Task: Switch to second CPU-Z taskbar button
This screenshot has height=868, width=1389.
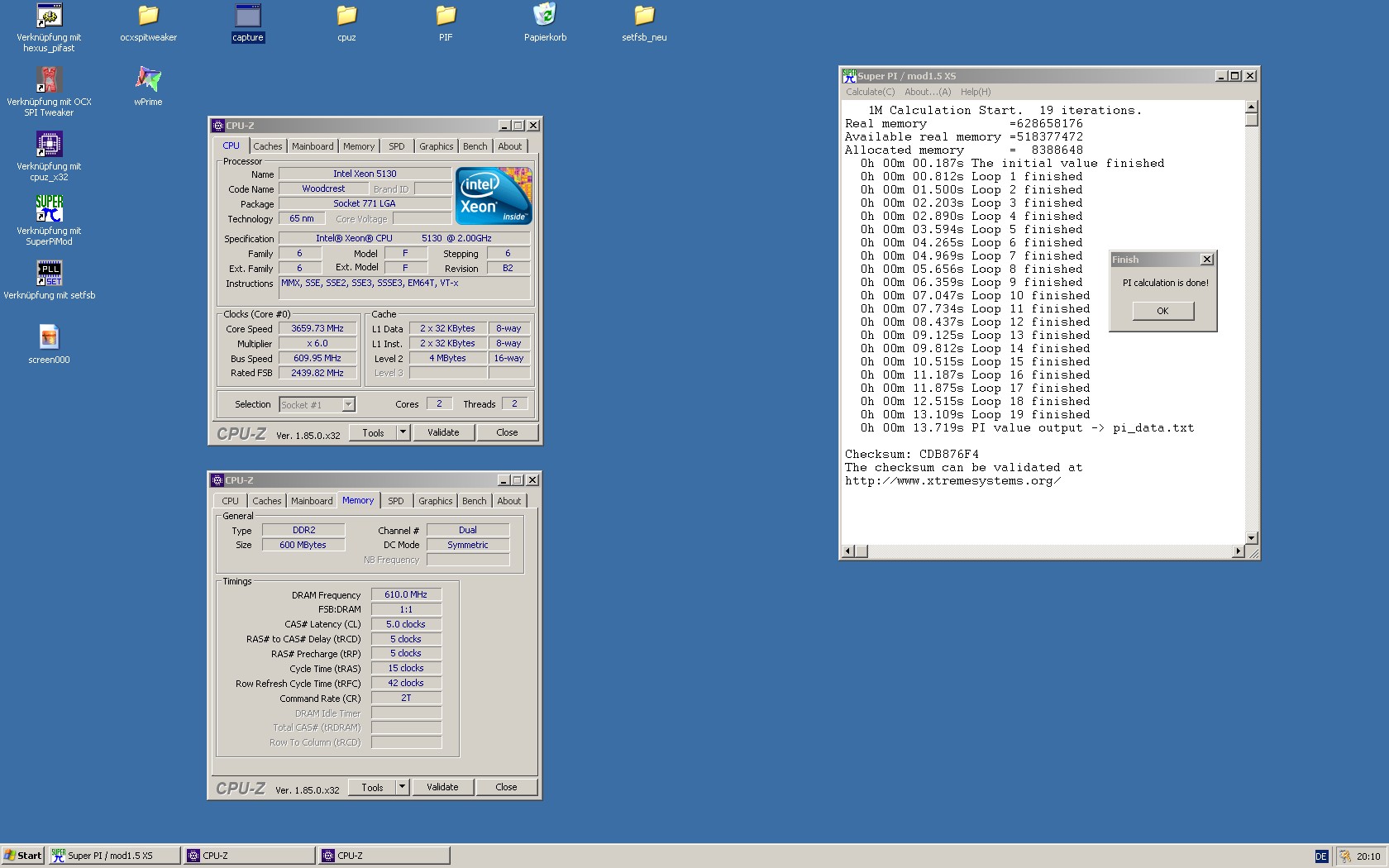Action: click(x=384, y=856)
